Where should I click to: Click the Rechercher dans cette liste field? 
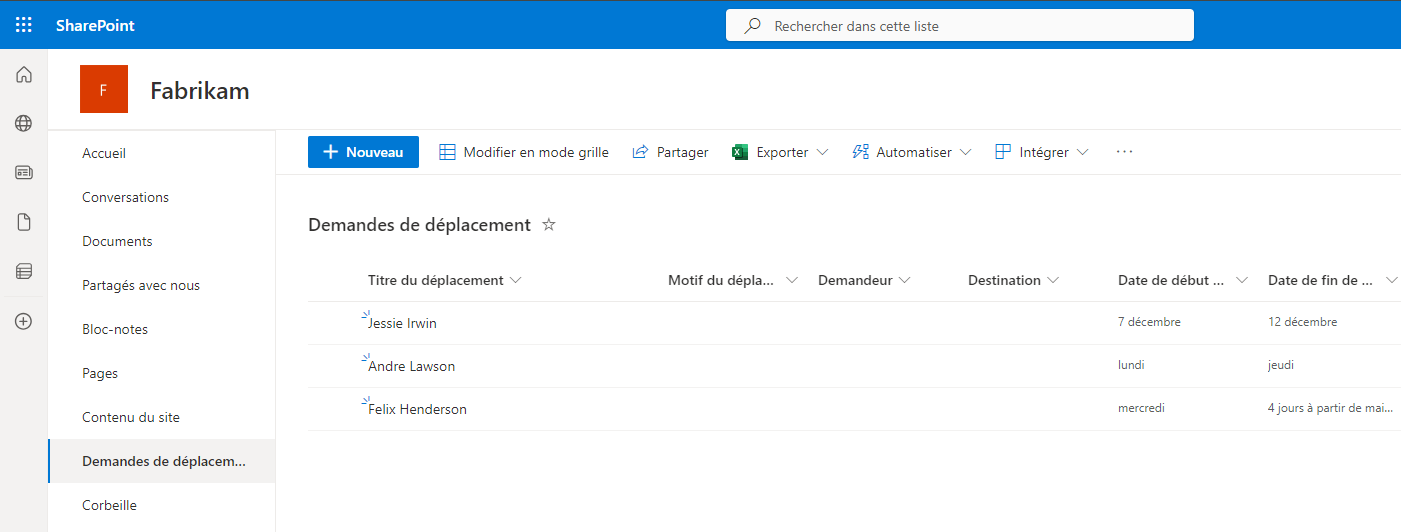pyautogui.click(x=960, y=26)
